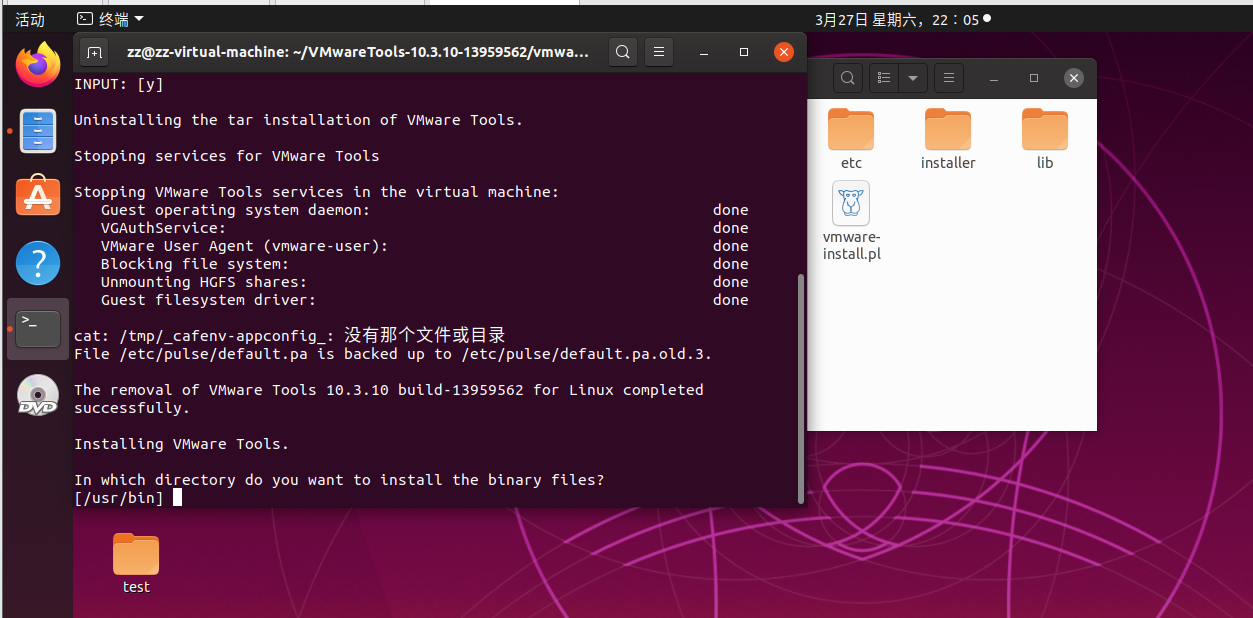Open the Files window hamburger menu

(x=948, y=77)
